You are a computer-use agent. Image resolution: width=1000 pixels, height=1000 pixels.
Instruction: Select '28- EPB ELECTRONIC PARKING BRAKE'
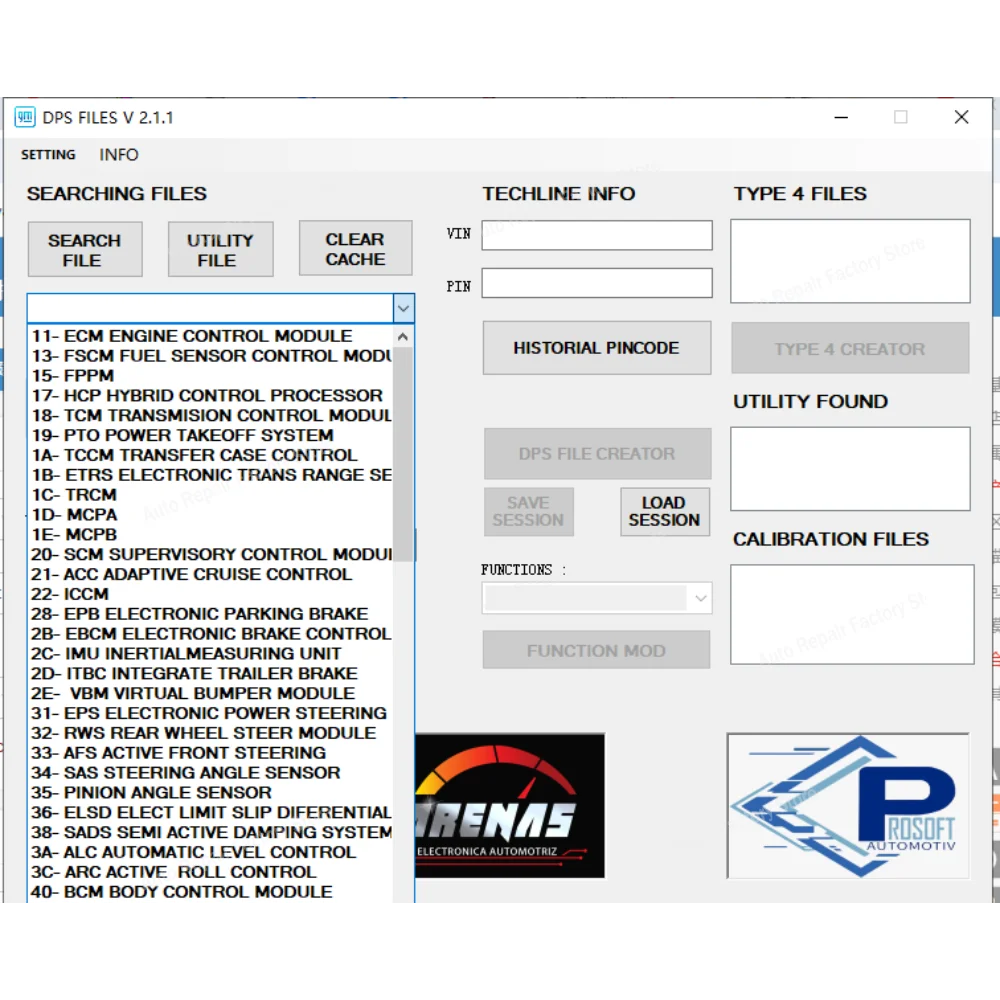pos(210,614)
